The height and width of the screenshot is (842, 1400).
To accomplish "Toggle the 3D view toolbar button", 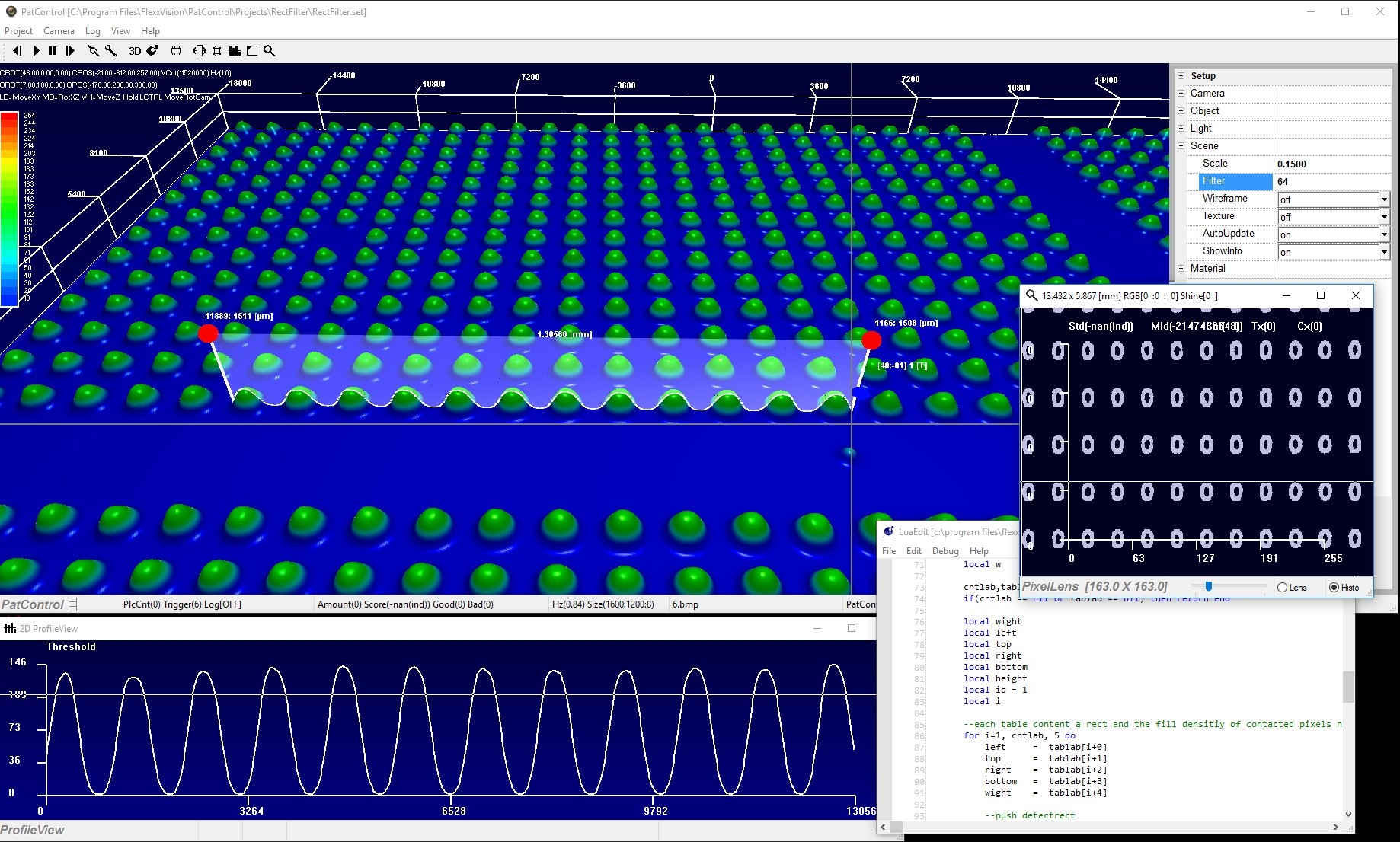I will [x=135, y=51].
